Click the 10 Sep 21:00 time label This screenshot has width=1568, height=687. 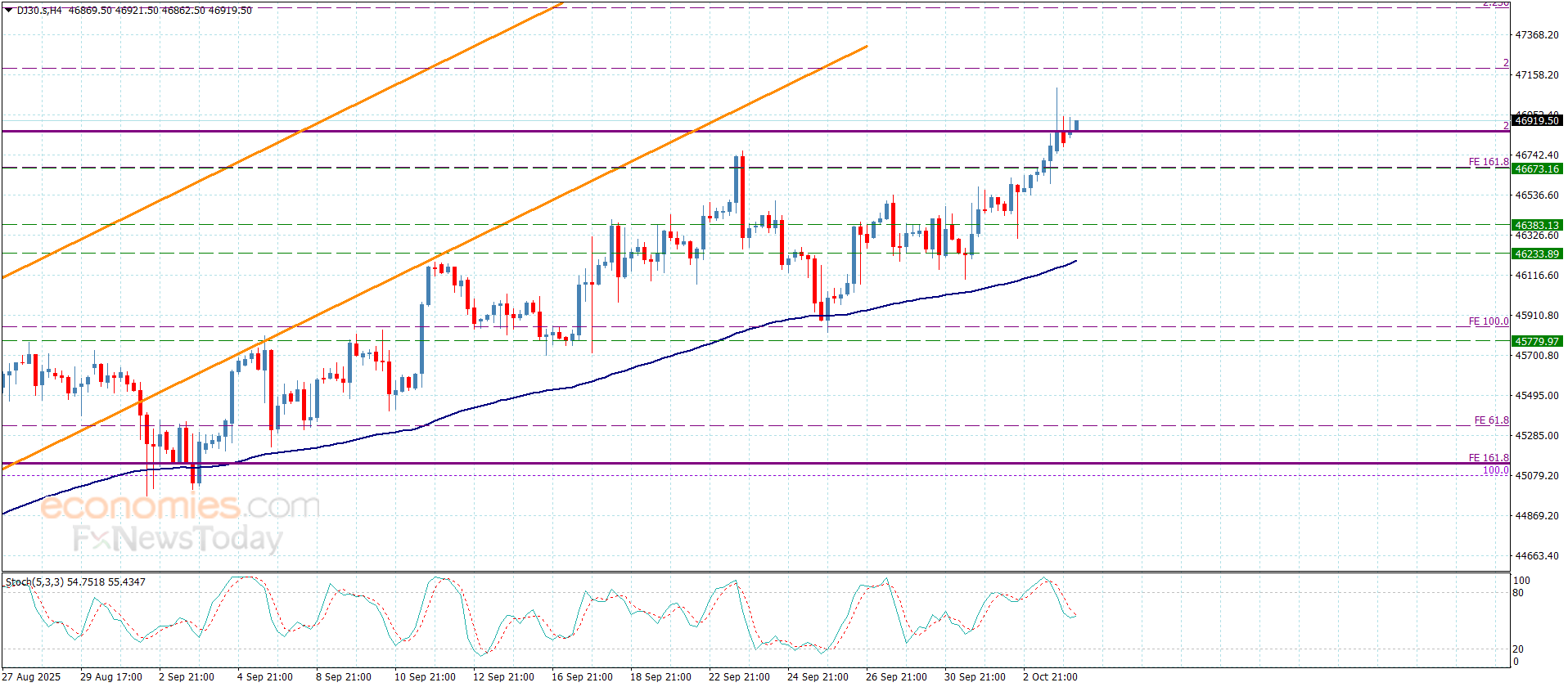[x=425, y=676]
